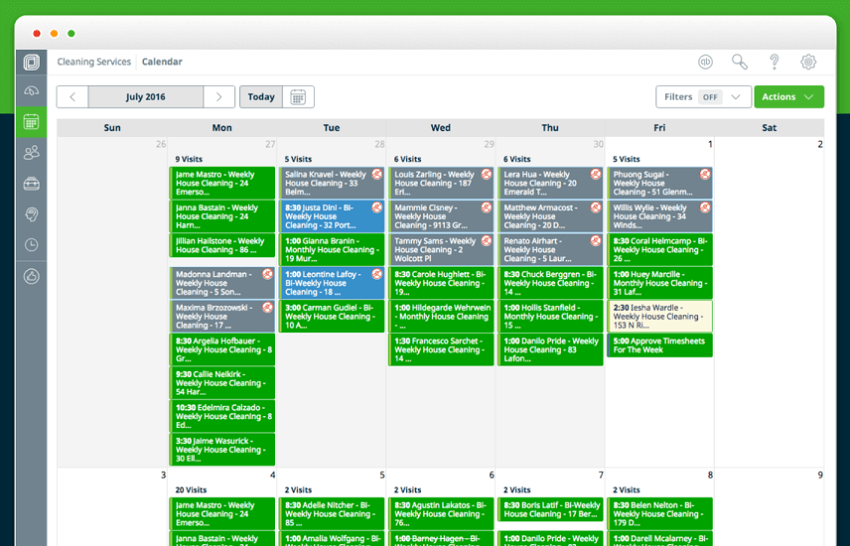This screenshot has height=546, width=850.
Task: Open Jillian Hailstone weekly cleaning visit
Action: coord(222,246)
